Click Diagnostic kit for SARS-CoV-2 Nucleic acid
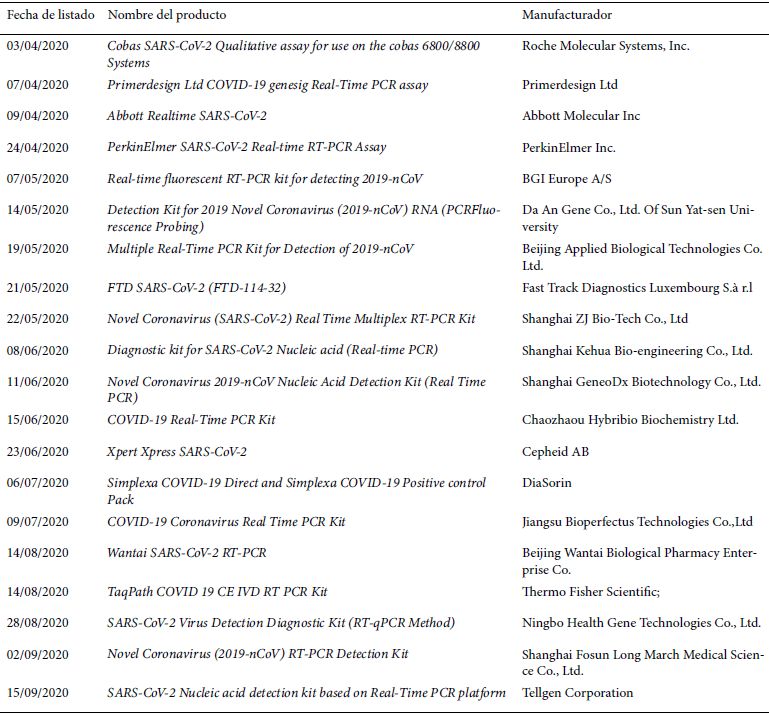The image size is (769, 717). [x=273, y=350]
